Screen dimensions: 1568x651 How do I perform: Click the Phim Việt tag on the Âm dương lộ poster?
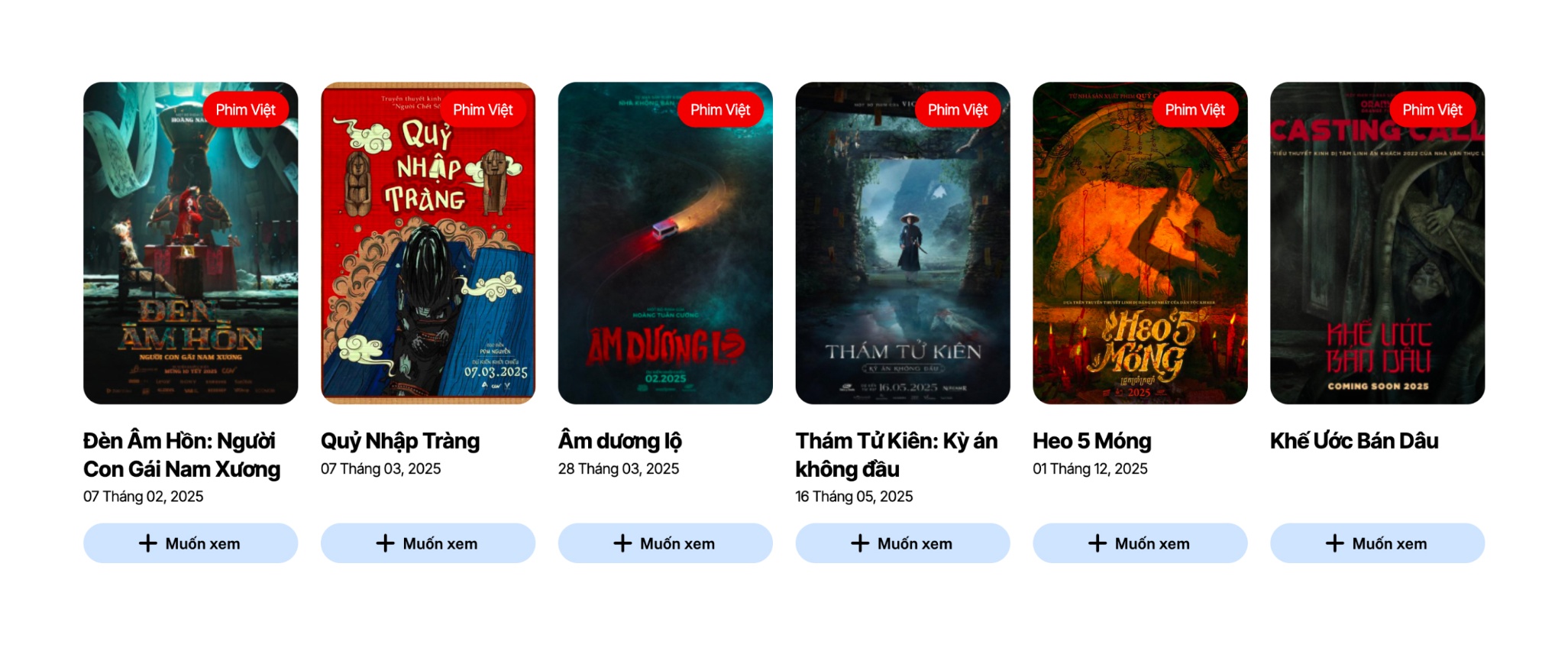coord(720,110)
